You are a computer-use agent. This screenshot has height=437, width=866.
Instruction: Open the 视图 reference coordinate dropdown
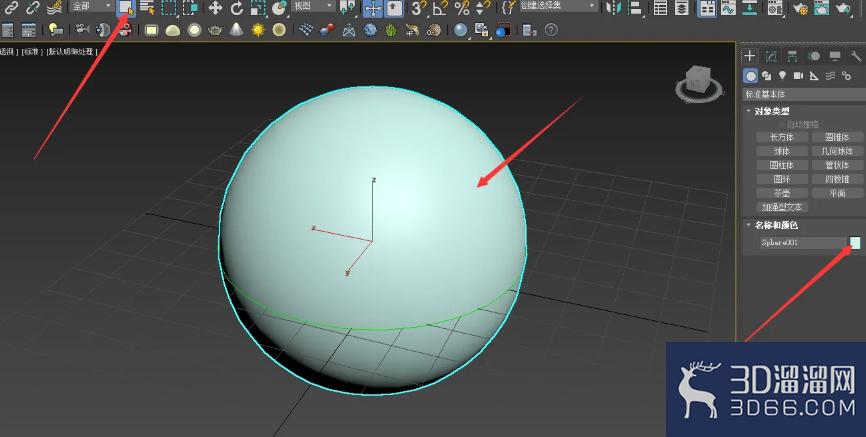pyautogui.click(x=314, y=6)
